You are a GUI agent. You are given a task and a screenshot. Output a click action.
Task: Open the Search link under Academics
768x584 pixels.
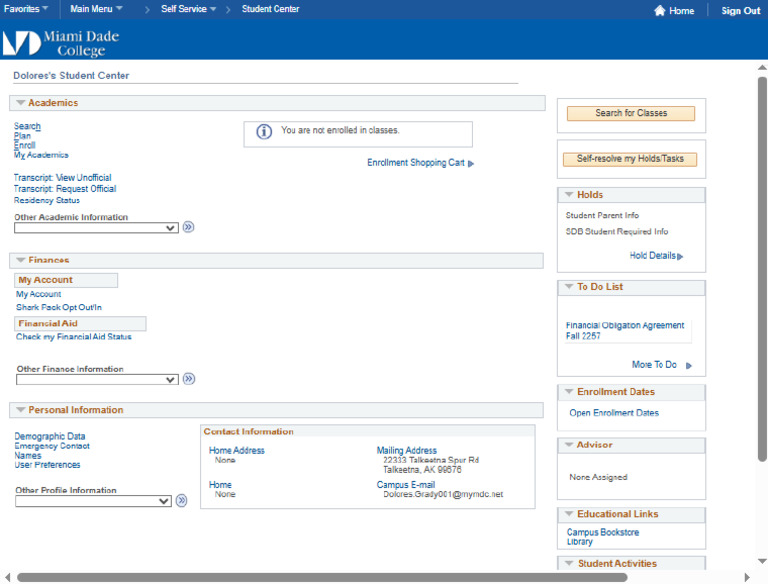point(27,126)
